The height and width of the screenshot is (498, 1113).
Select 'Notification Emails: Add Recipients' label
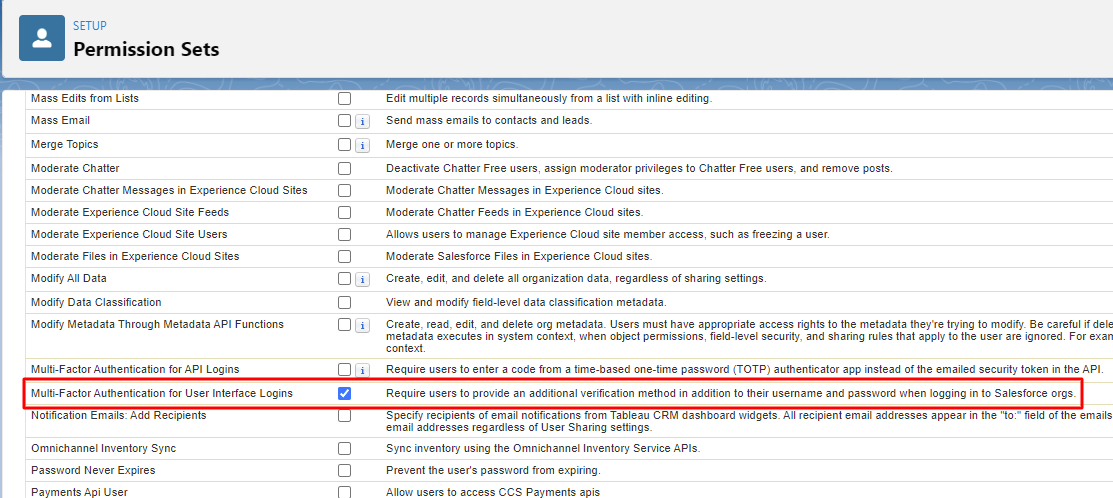click(x=119, y=415)
